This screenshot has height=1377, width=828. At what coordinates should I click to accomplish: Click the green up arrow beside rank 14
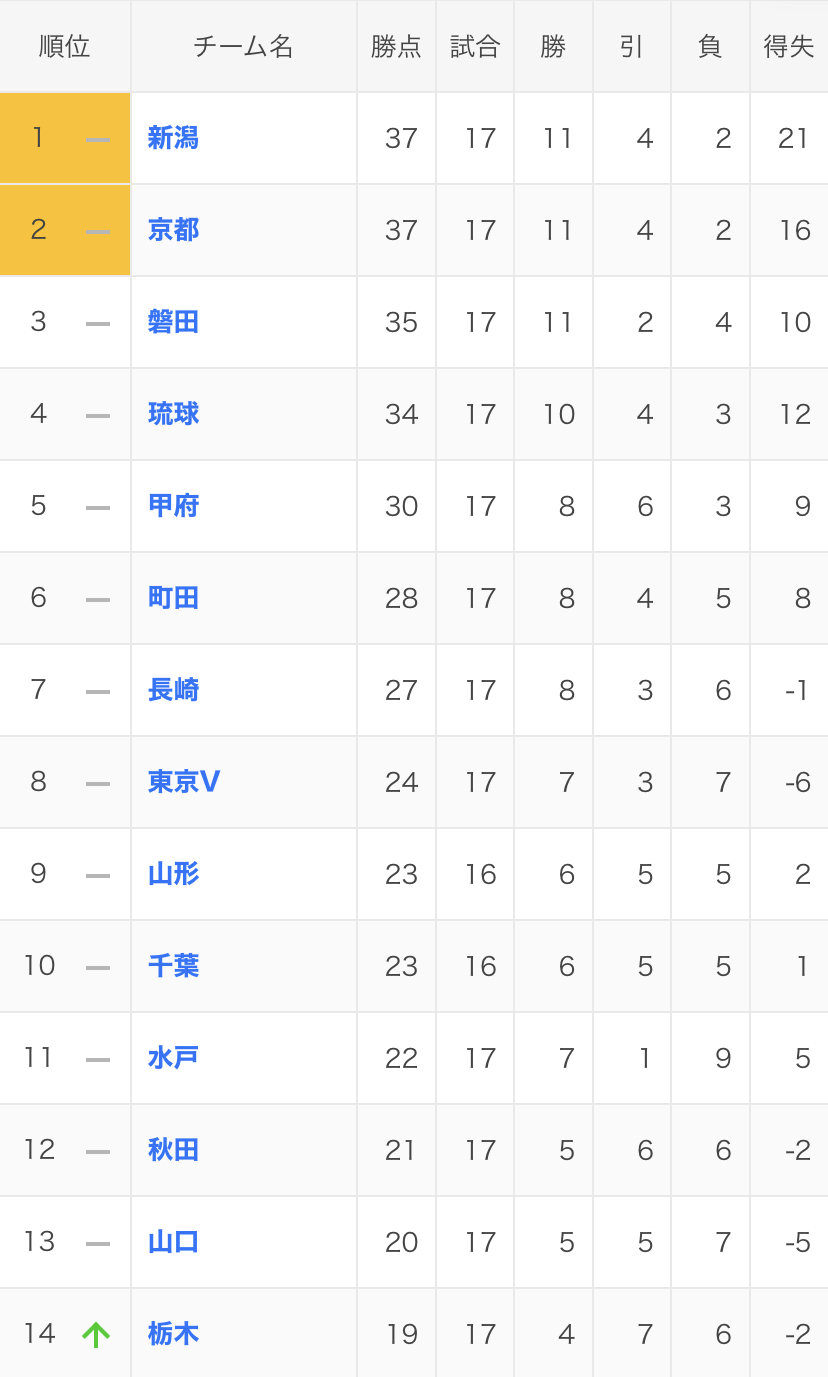96,1334
